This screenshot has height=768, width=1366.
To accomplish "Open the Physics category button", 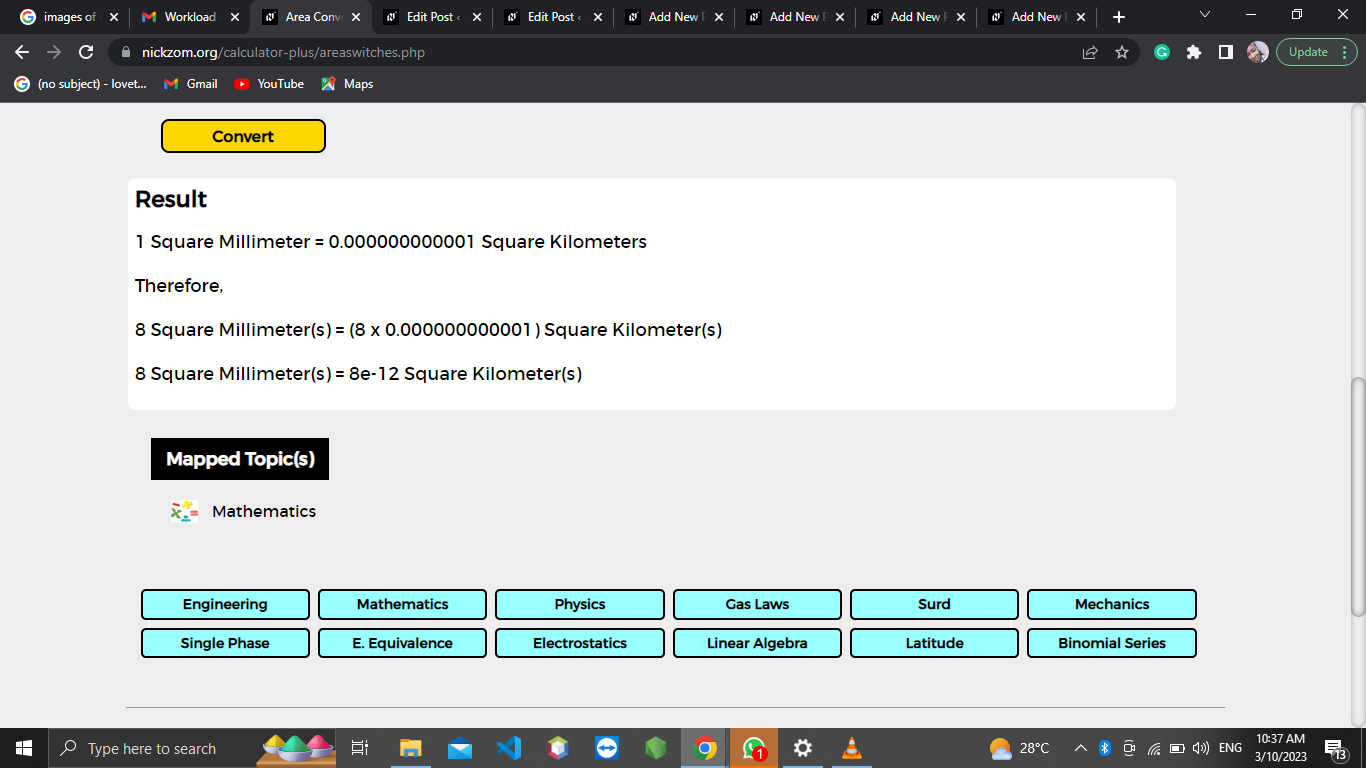I will (x=580, y=604).
